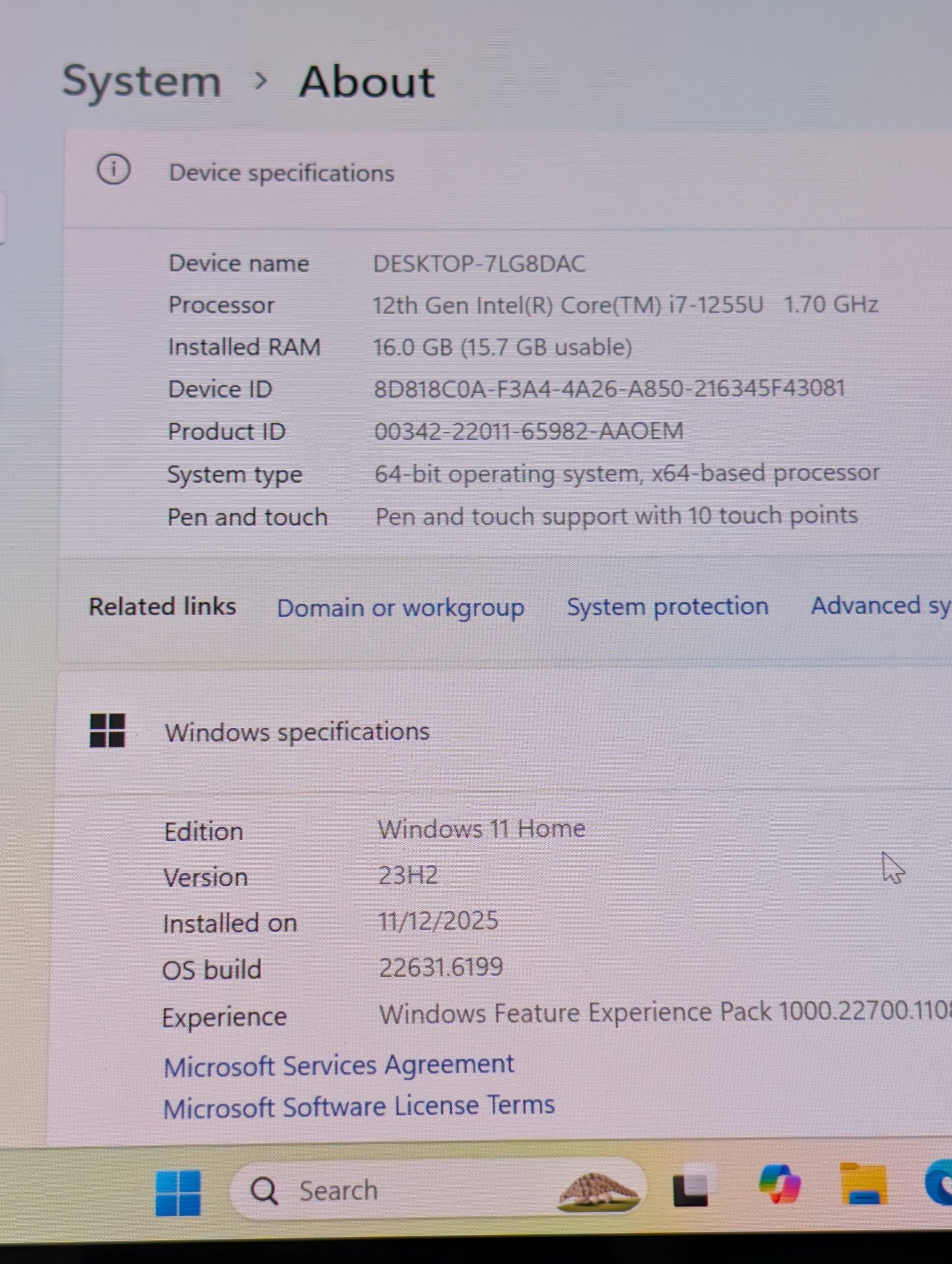The width and height of the screenshot is (952, 1264).
Task: Open the Domain or workgroup link
Action: [x=400, y=607]
